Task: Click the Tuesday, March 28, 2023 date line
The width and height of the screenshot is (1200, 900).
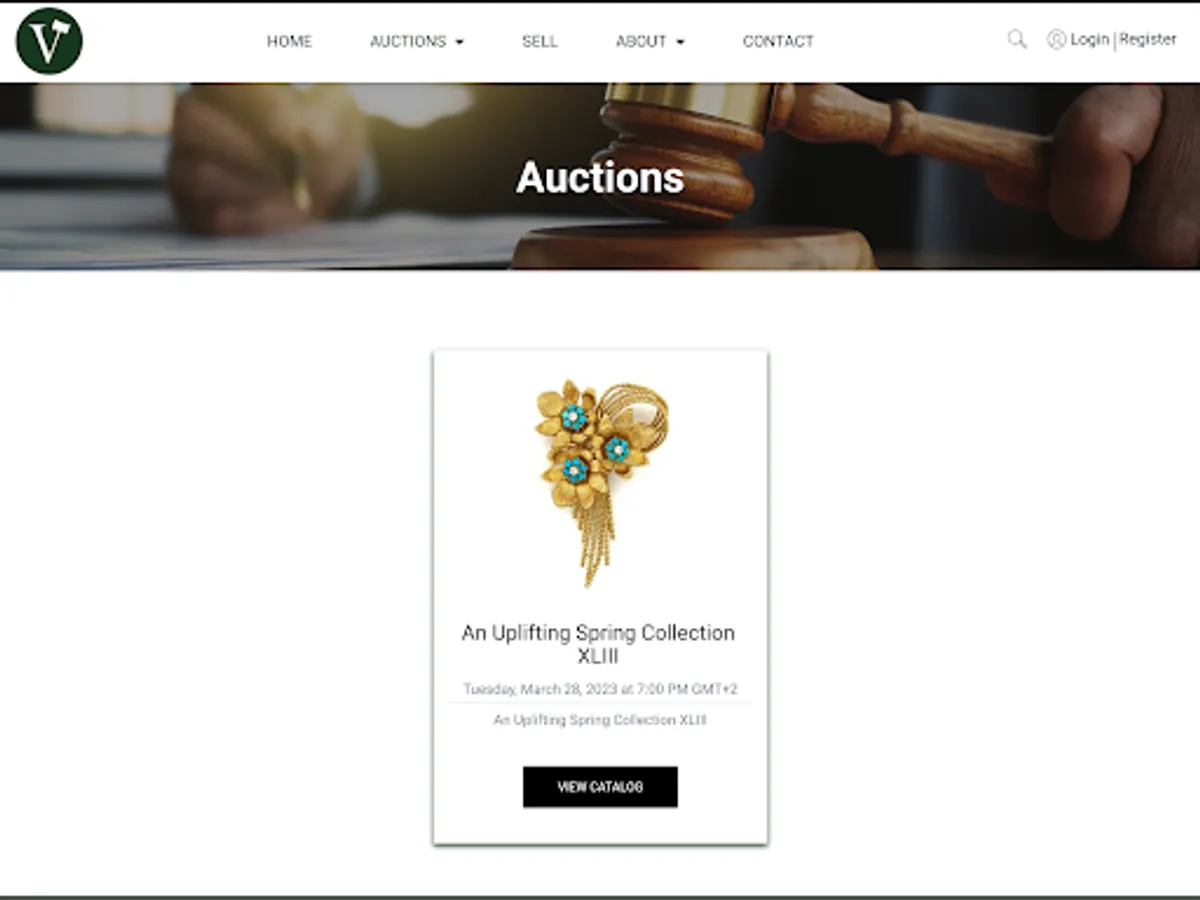Action: click(x=600, y=689)
